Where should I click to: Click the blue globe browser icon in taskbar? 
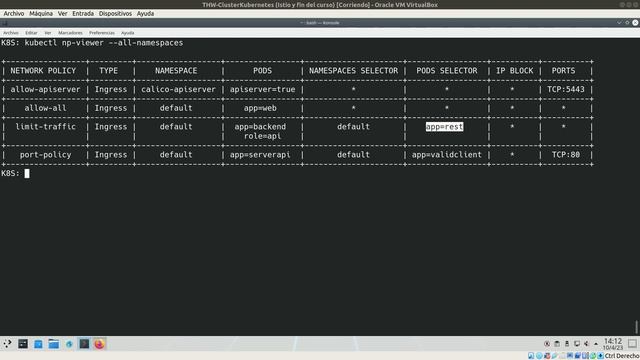(69, 344)
